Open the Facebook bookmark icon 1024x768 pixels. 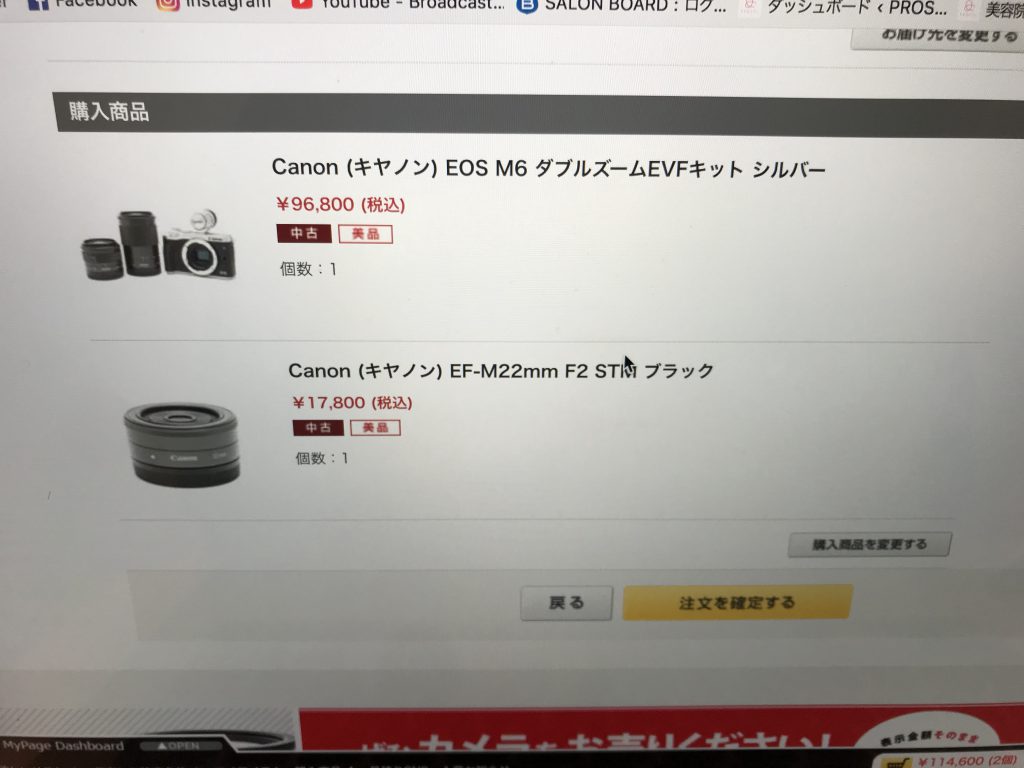(38, 5)
